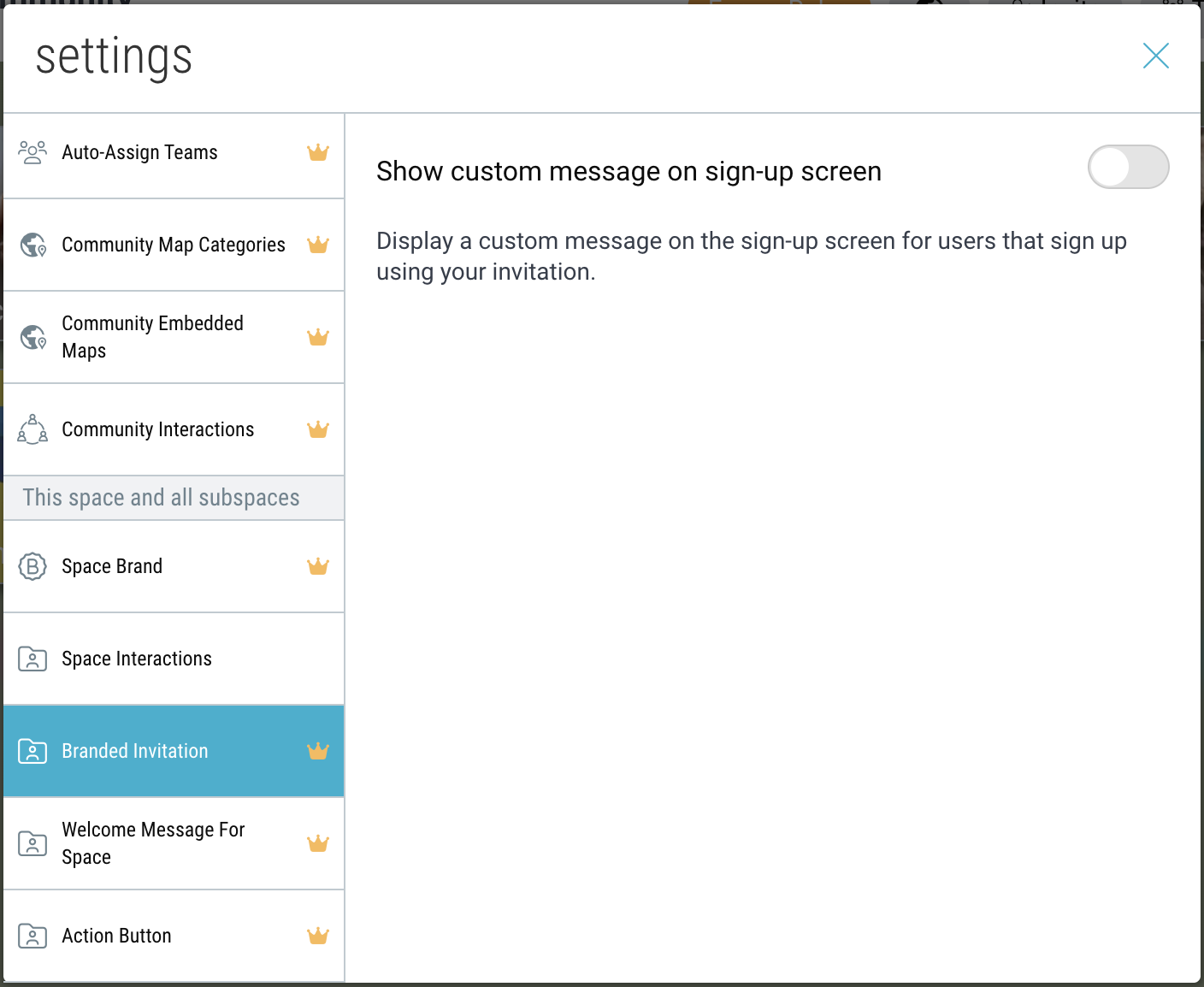This screenshot has width=1204, height=987.
Task: Click crown icon beside Action Button
Action: (318, 936)
